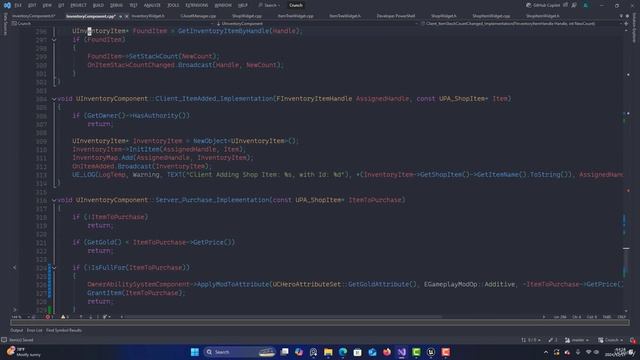Pin the InventoryComponent.cpp tab

tap(120, 16)
